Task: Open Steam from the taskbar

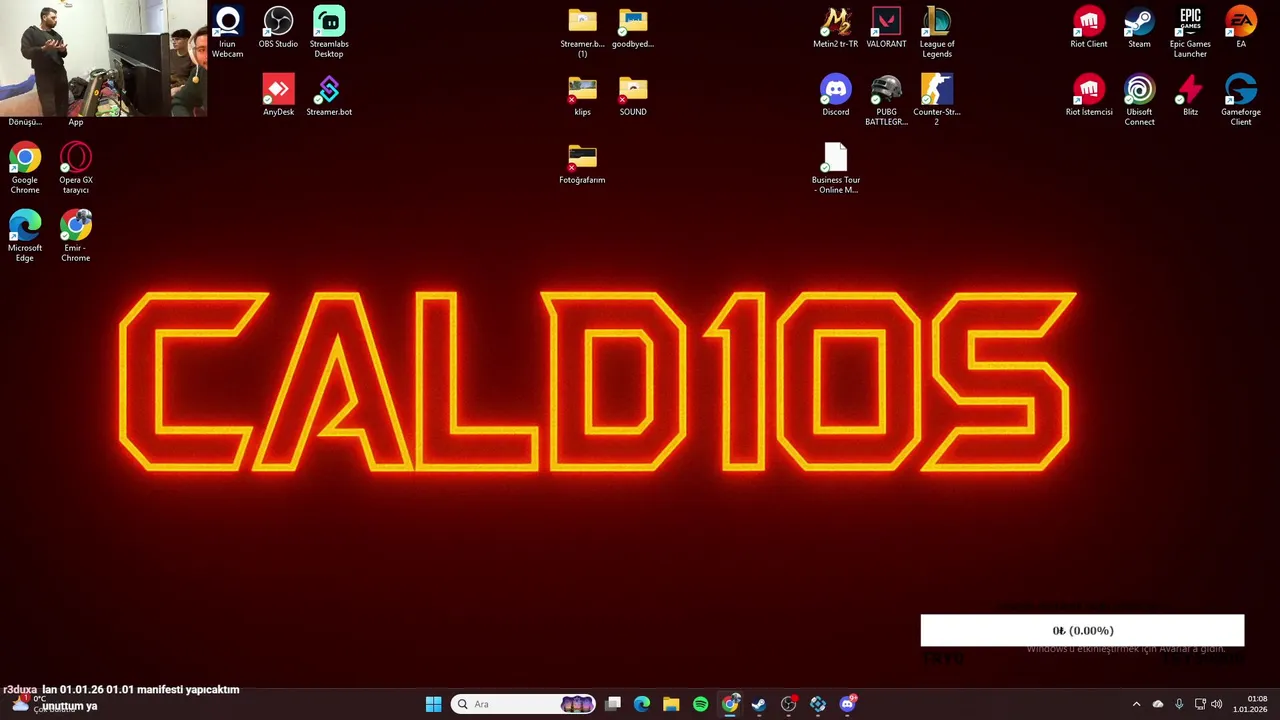Action: tap(759, 704)
